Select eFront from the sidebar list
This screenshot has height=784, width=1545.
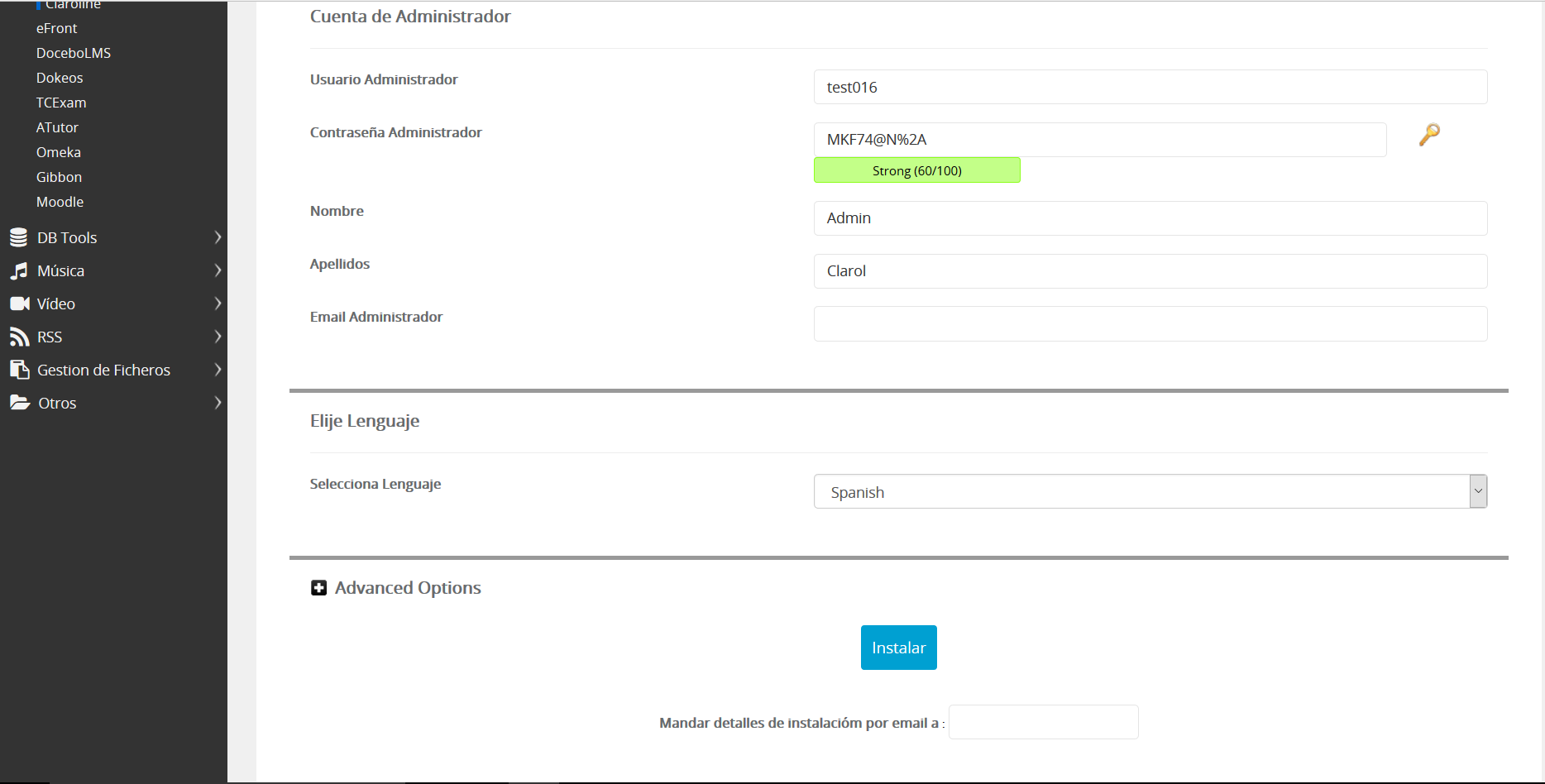[x=56, y=28]
